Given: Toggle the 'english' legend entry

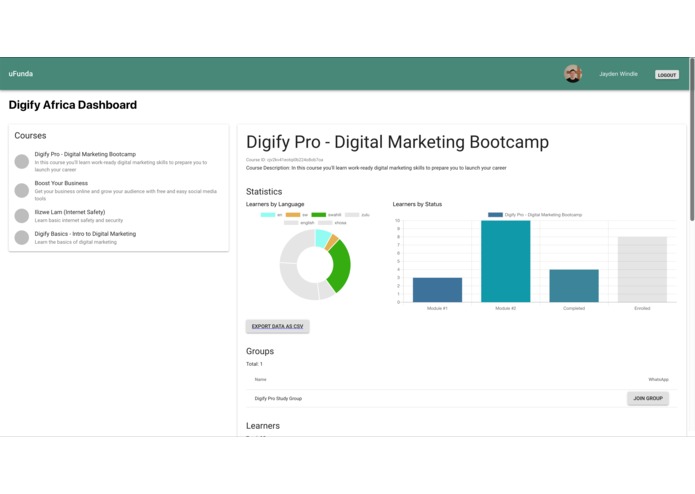Looking at the screenshot, I should tap(299, 223).
